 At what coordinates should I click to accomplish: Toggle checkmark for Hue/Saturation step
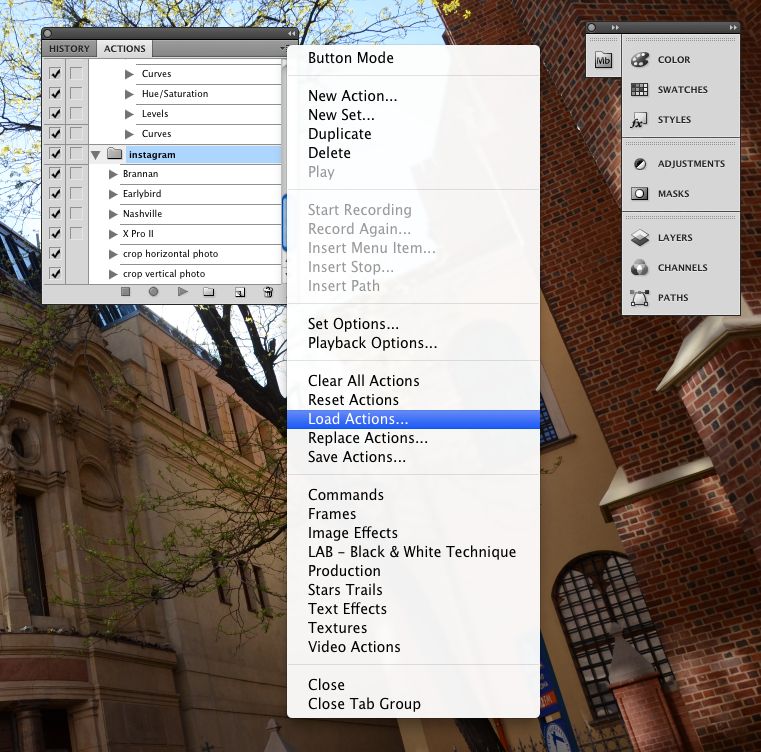coord(55,93)
